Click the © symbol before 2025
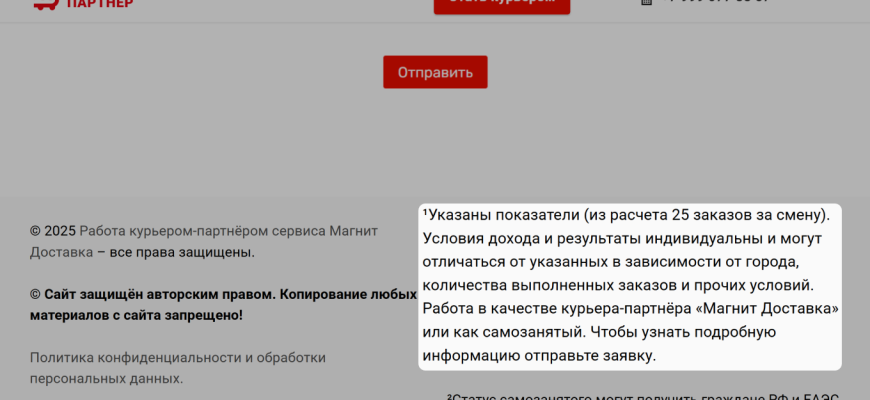 pos(35,230)
